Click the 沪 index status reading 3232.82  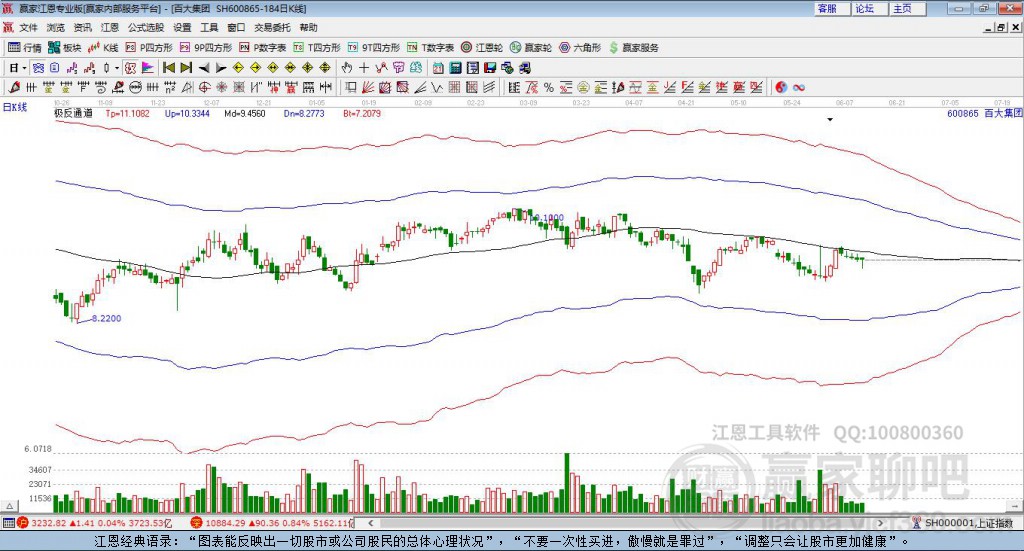(97, 523)
